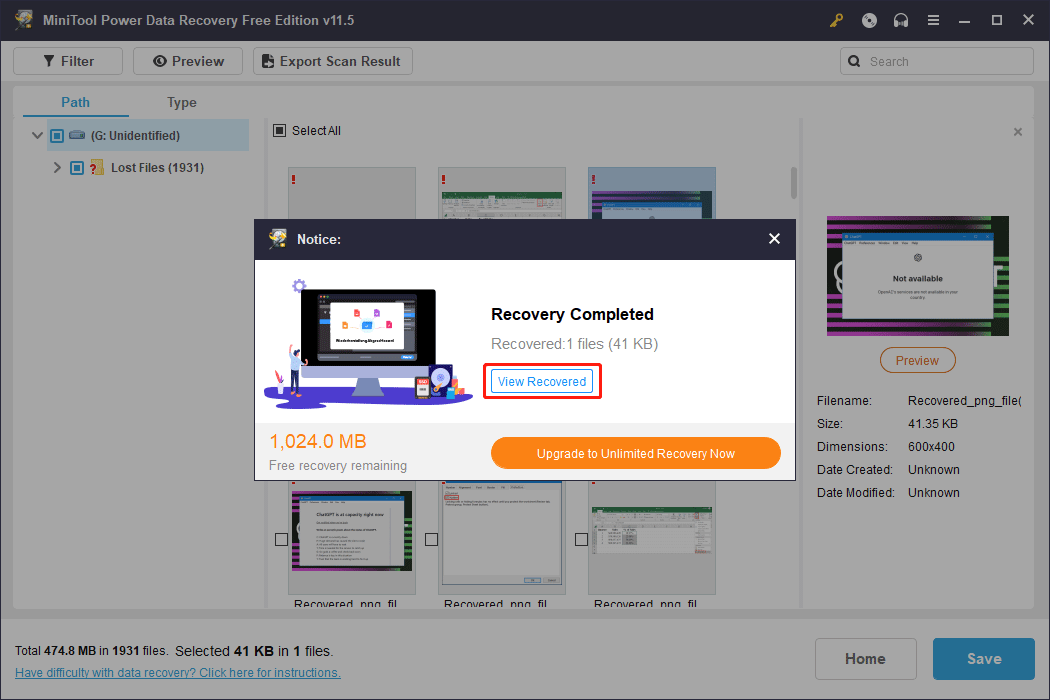Open the bootable media disc icon
Screen dimensions: 1050x700
869,20
